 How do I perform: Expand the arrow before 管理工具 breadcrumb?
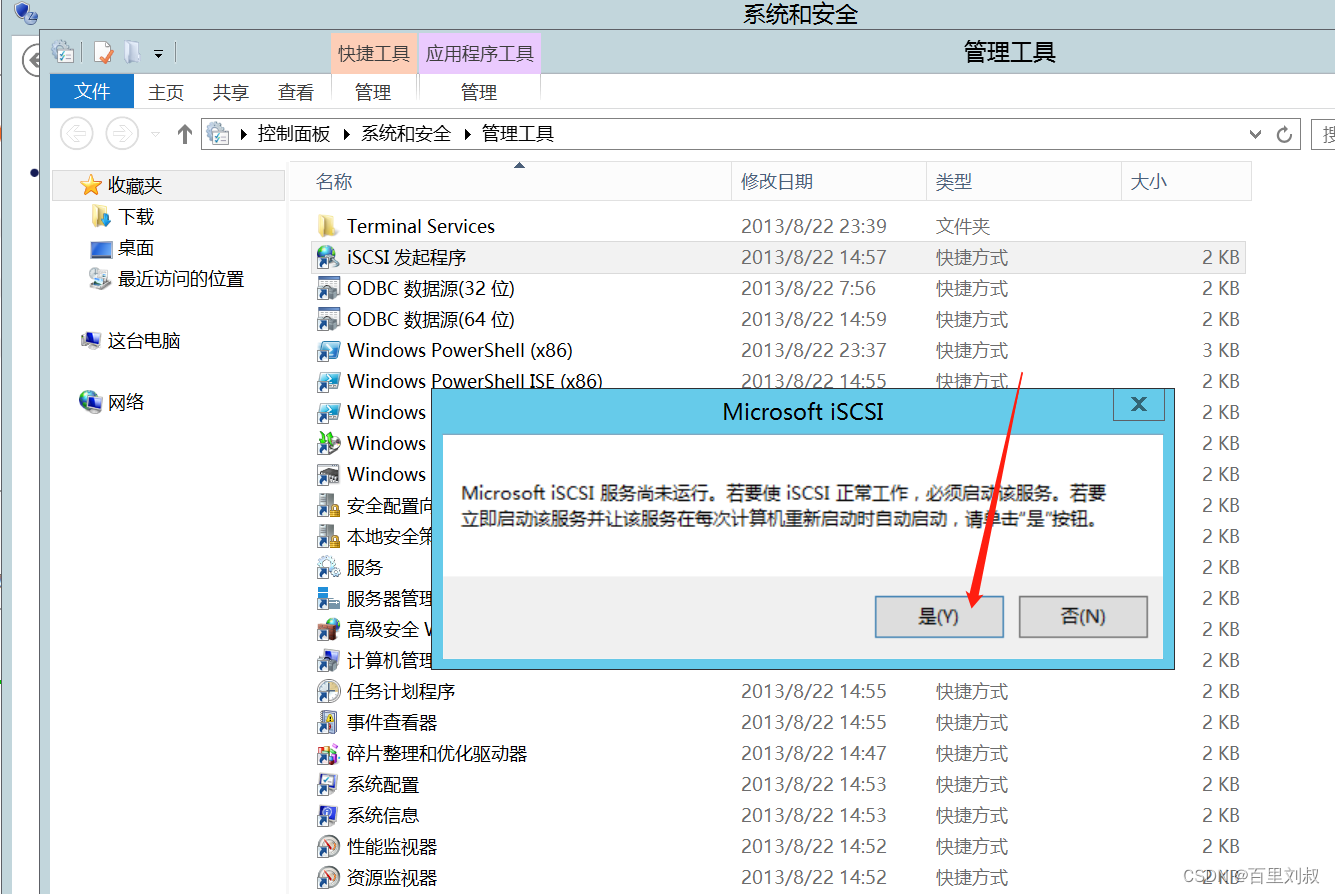(x=467, y=134)
